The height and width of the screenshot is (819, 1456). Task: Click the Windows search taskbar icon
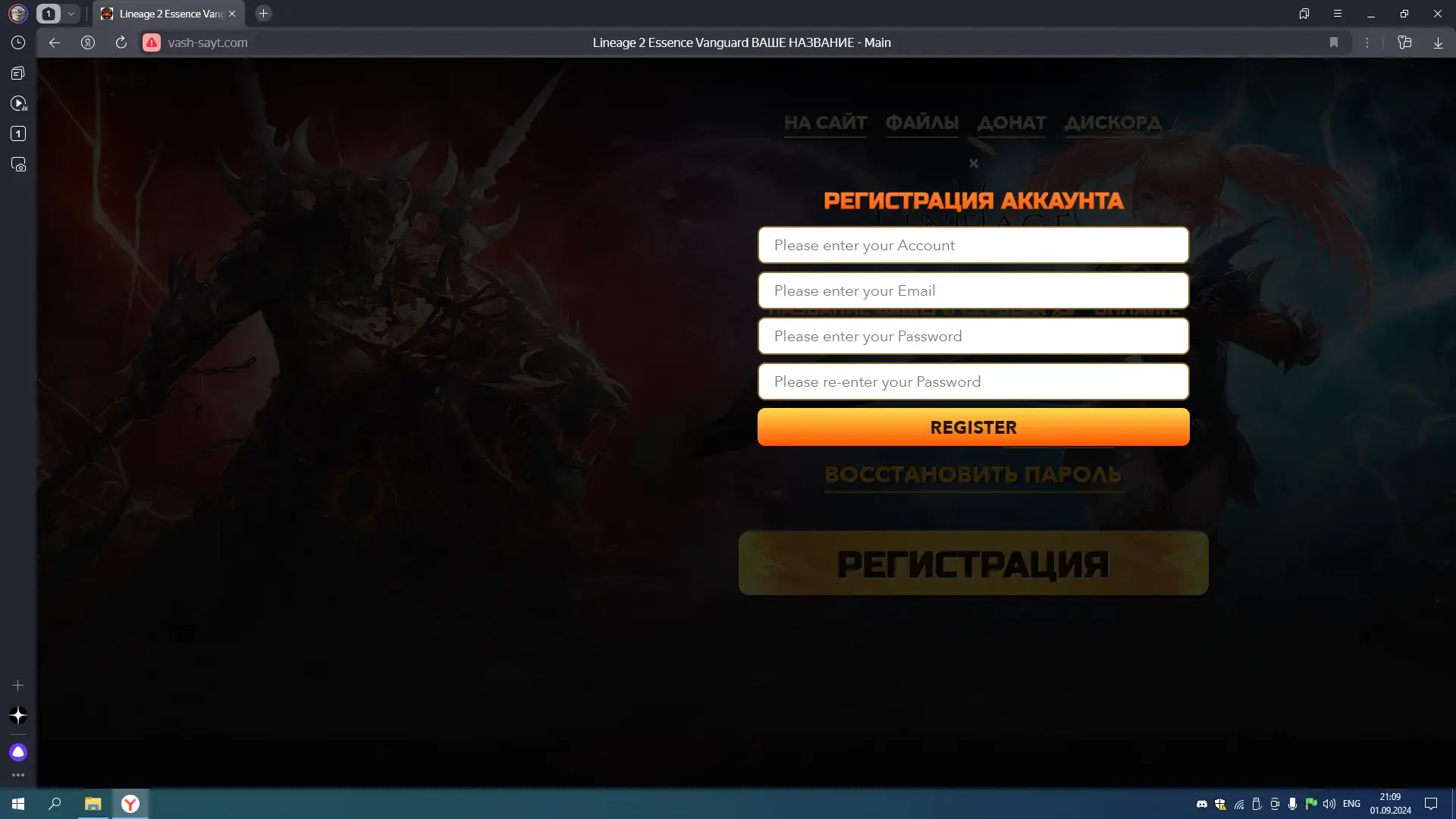point(56,803)
